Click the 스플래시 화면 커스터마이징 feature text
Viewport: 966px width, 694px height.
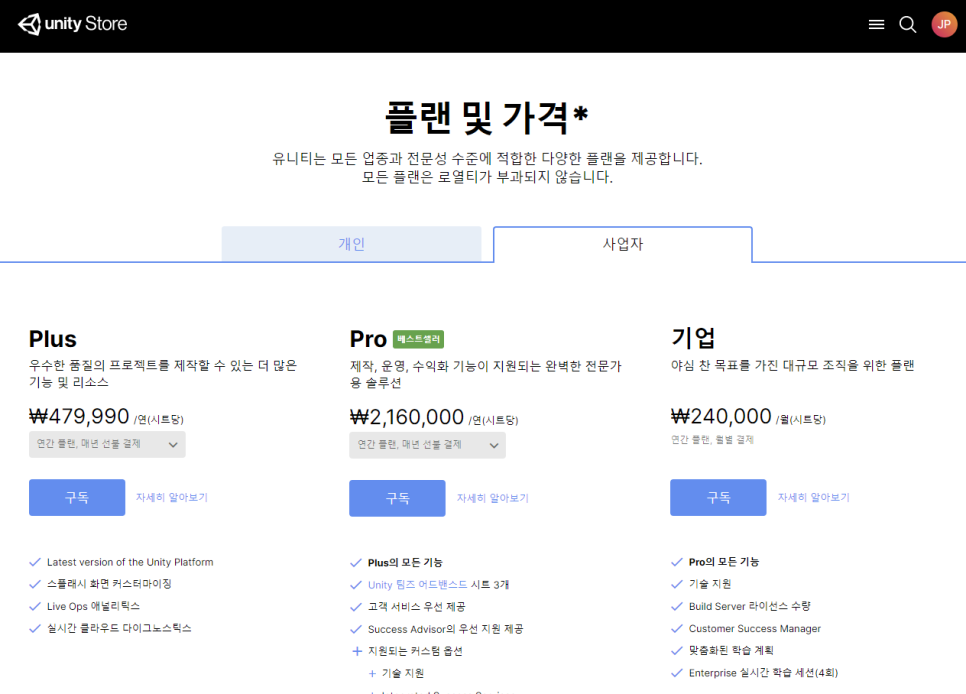(x=109, y=584)
